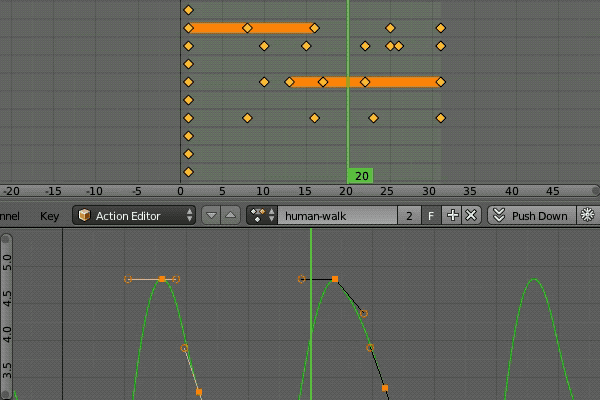Select the lower keyframe point on the first curve
The height and width of the screenshot is (400, 600).
click(199, 392)
